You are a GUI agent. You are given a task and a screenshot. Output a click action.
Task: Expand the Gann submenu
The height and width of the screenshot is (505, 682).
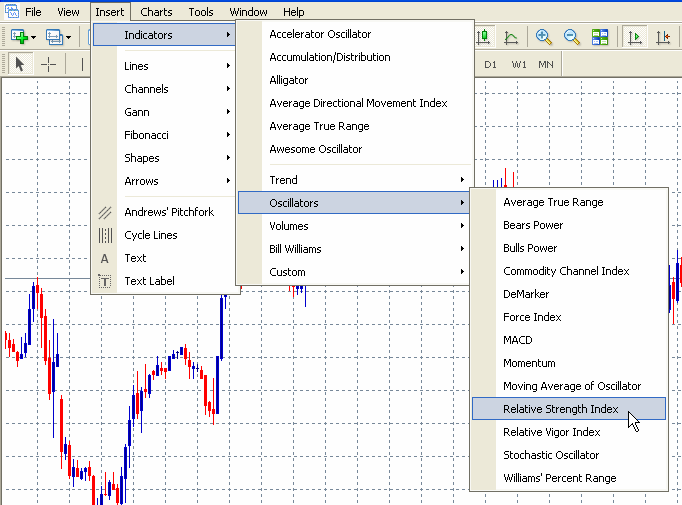tap(164, 112)
